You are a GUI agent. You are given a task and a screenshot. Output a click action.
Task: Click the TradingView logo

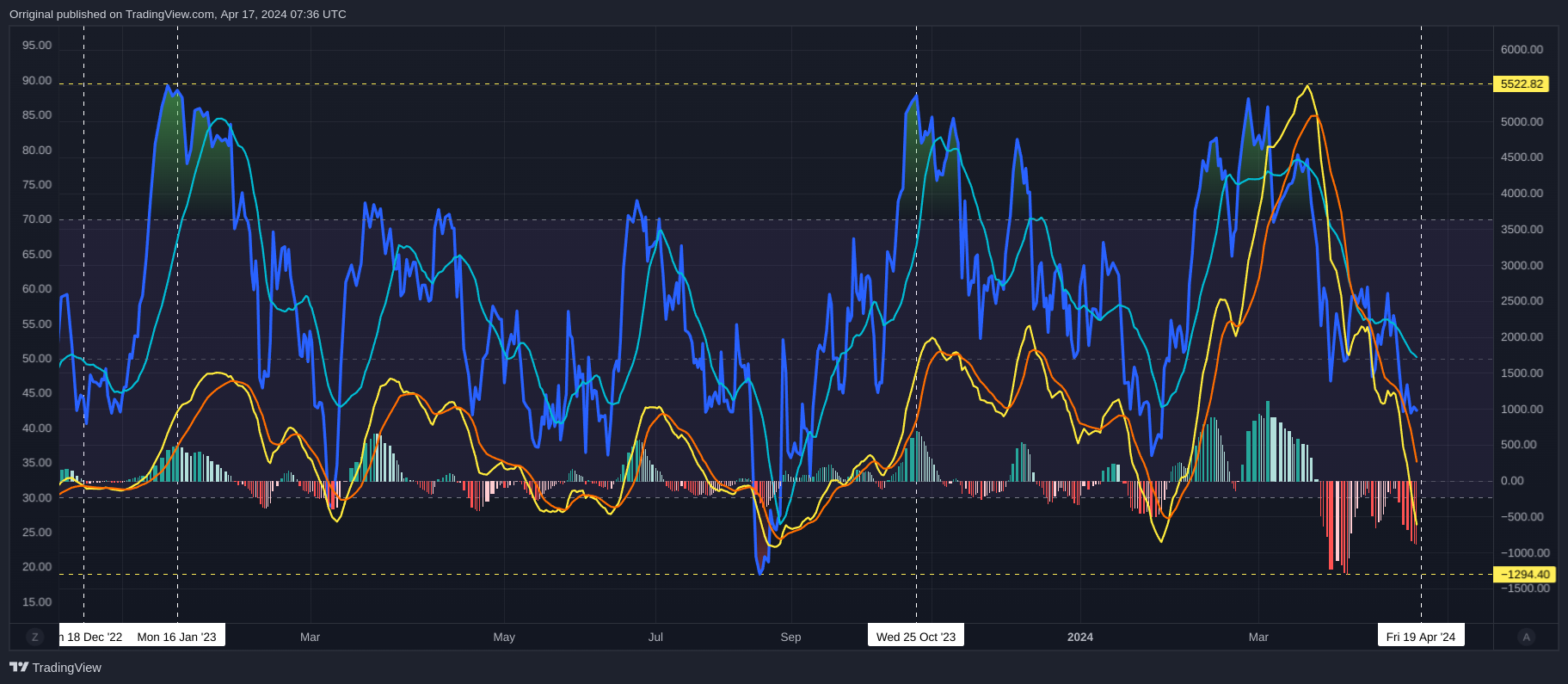(55, 668)
